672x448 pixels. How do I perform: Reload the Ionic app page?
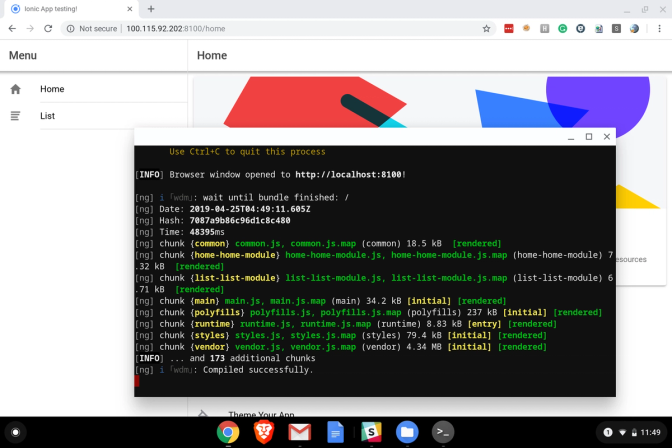click(x=48, y=28)
